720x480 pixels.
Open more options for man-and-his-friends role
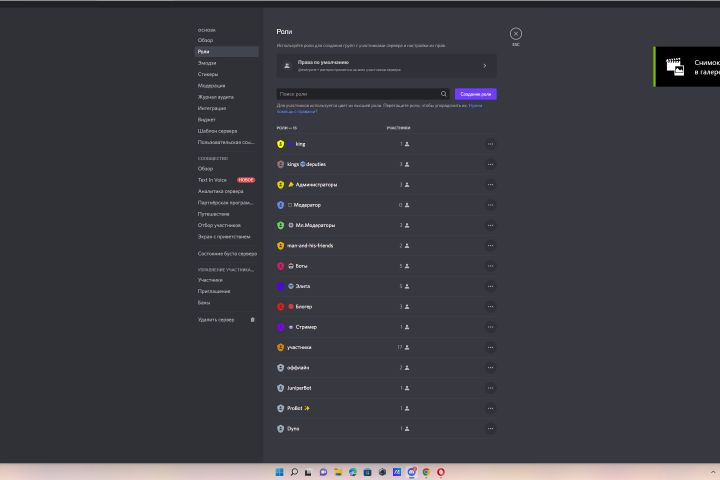tap(490, 246)
